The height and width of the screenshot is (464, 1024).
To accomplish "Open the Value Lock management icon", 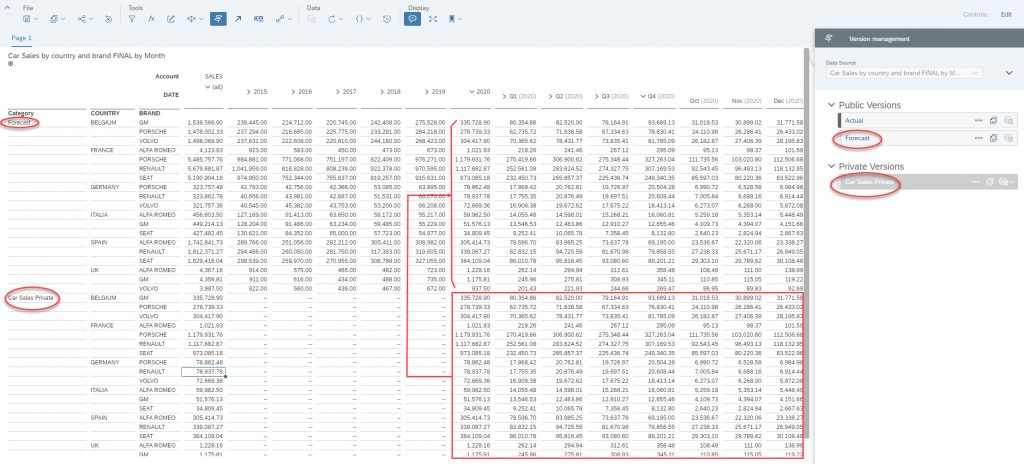I will tap(259, 19).
